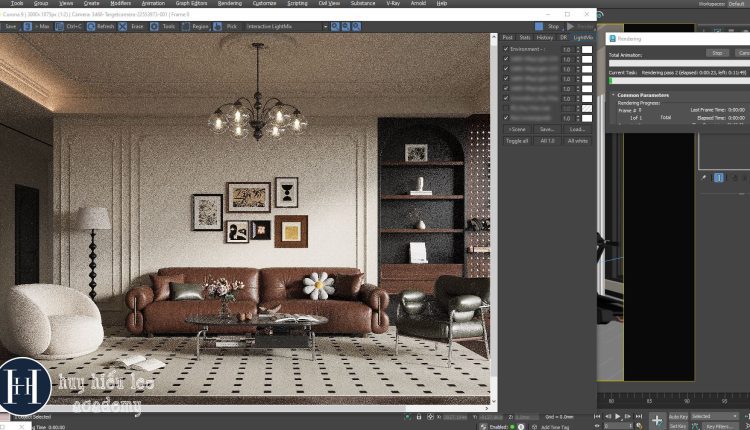The image size is (750, 430).
Task: Open the Graph Editors menu
Action: (x=191, y=3)
